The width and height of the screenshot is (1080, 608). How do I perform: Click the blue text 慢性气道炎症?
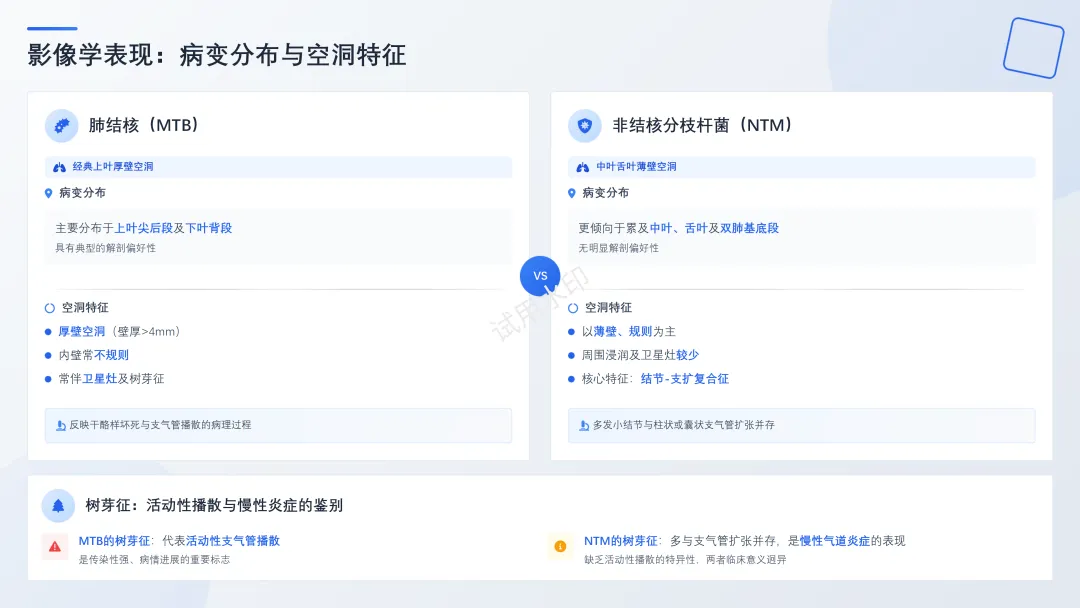[835, 541]
